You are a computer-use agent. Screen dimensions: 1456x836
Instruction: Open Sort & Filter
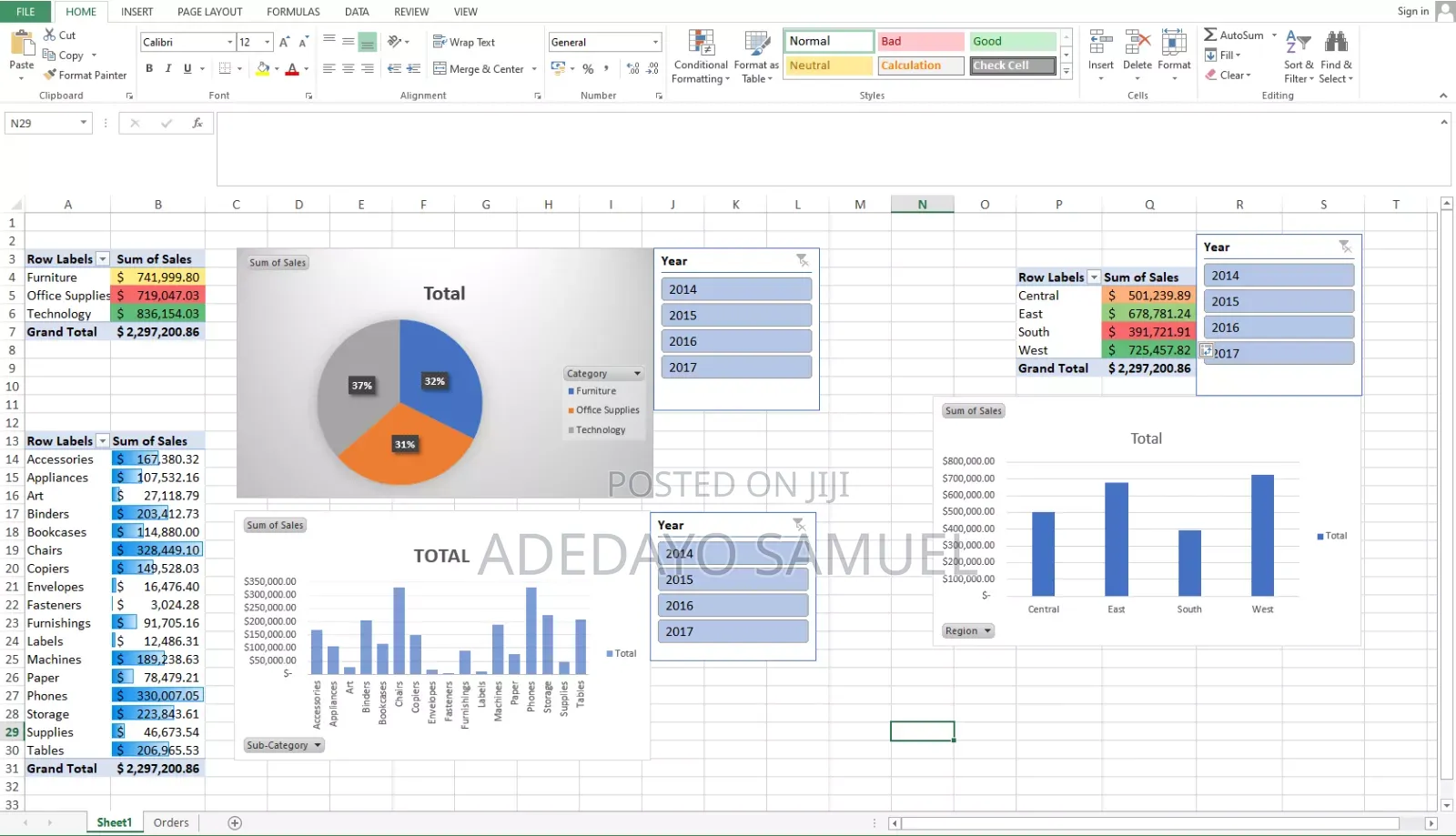[x=1299, y=56]
